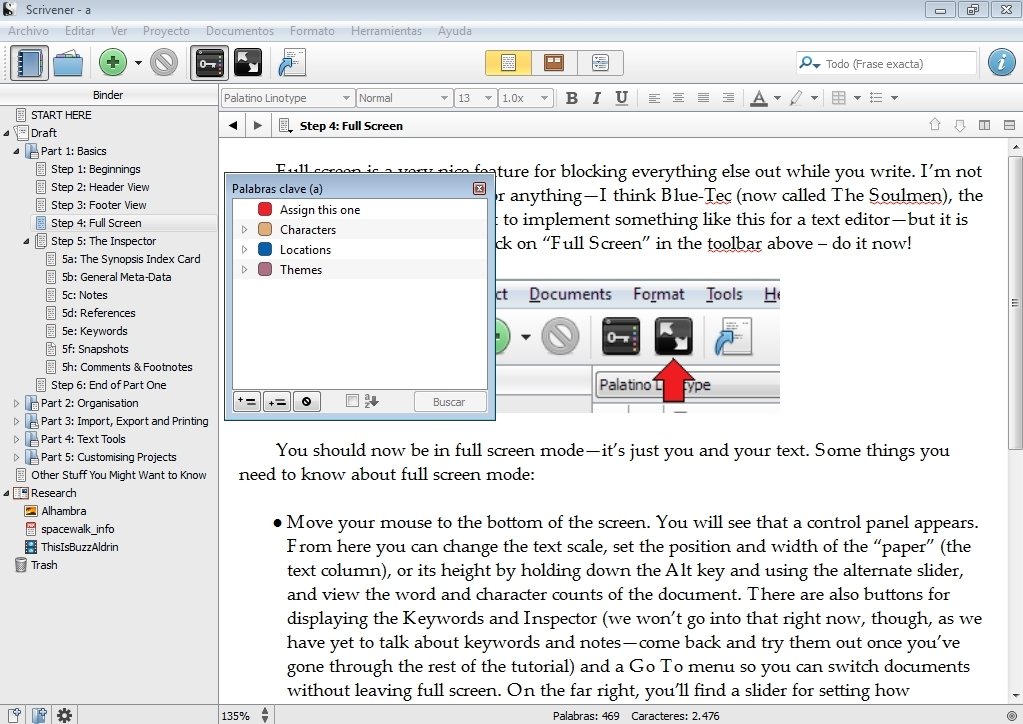The height and width of the screenshot is (724, 1023).
Task: Switch to Outliner view mode
Action: 600,63
